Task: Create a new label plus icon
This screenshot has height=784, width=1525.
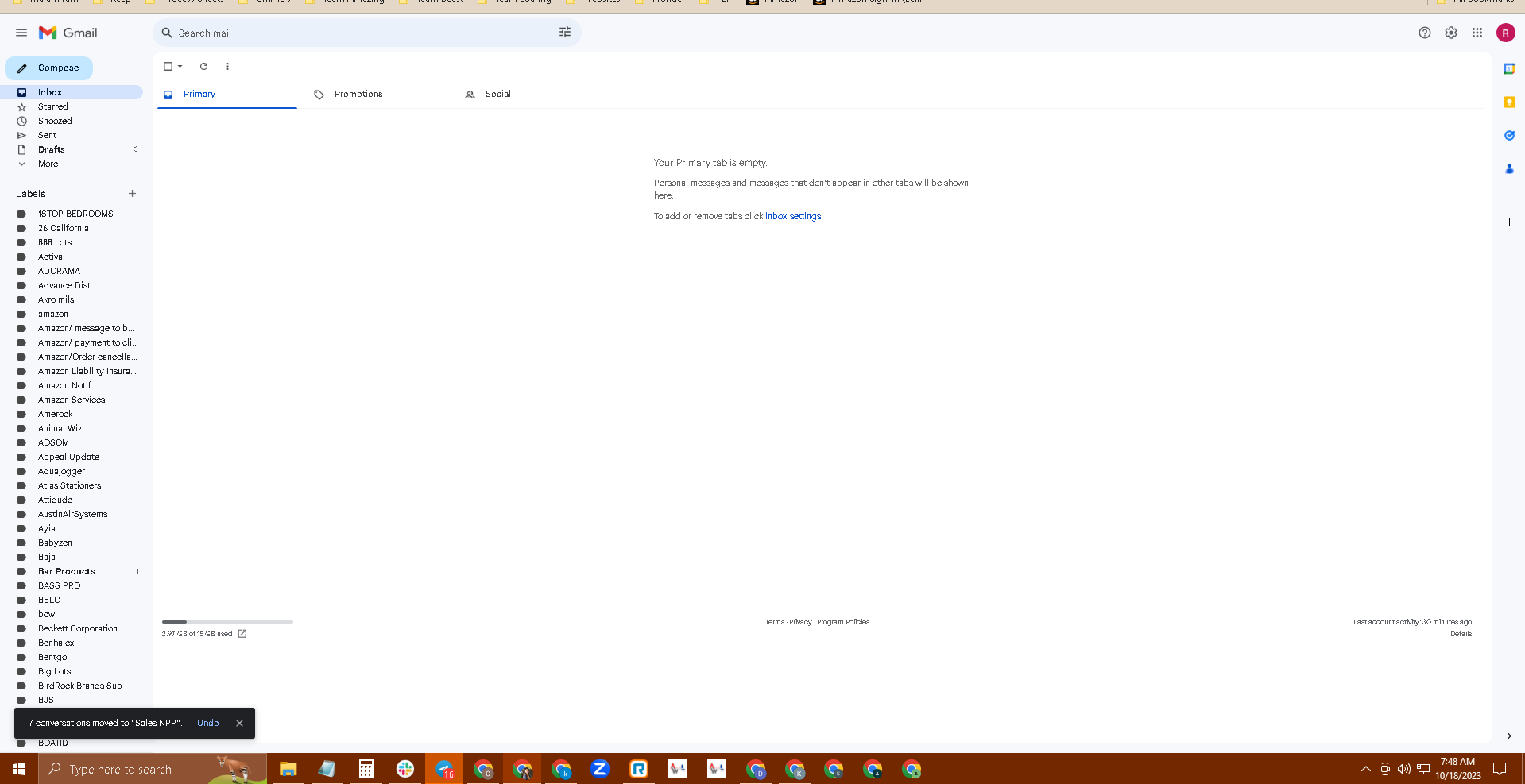Action: (132, 194)
